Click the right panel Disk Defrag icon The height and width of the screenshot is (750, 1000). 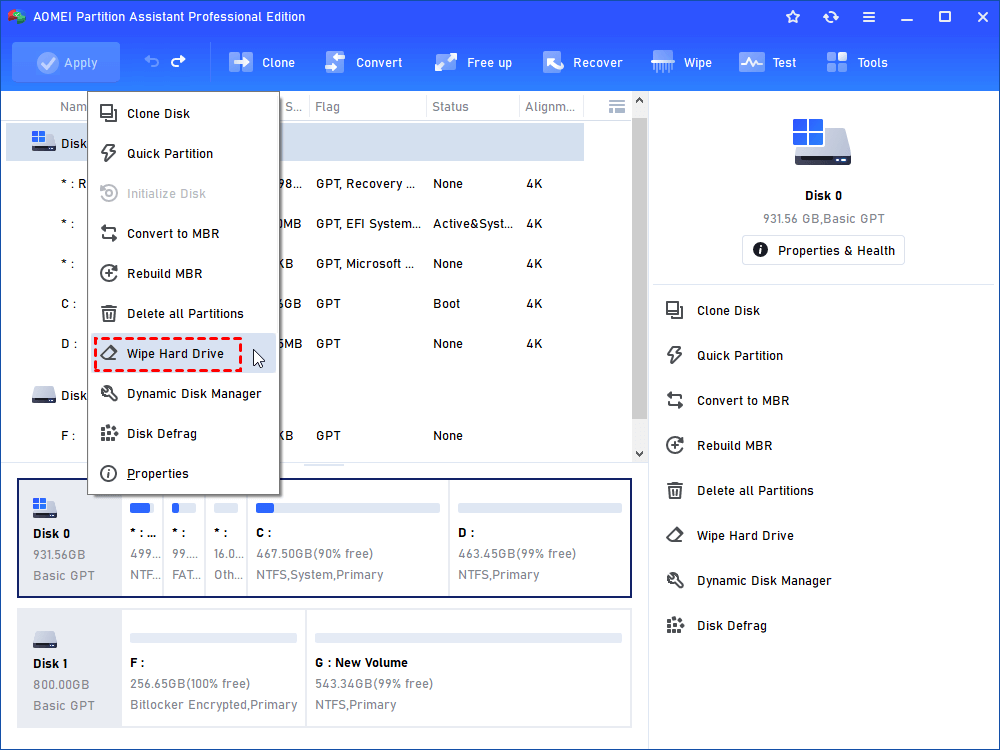(675, 626)
